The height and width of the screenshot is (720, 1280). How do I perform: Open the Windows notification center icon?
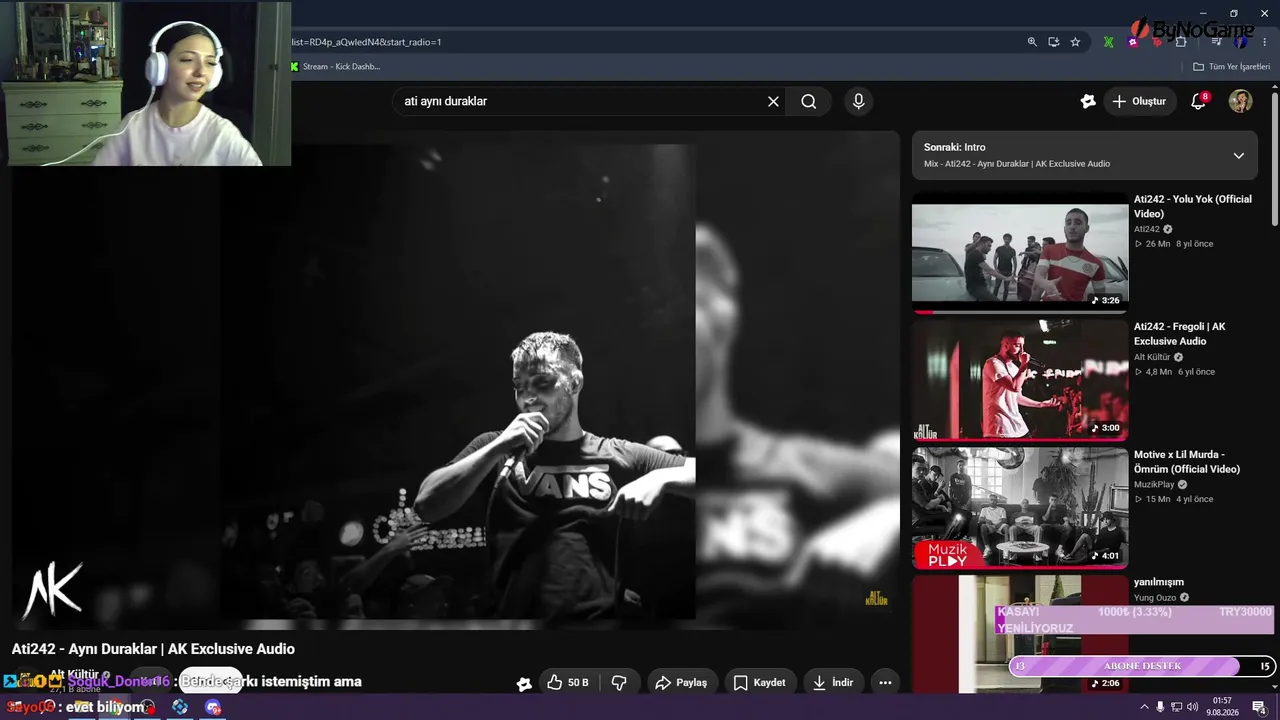pyautogui.click(x=1259, y=707)
